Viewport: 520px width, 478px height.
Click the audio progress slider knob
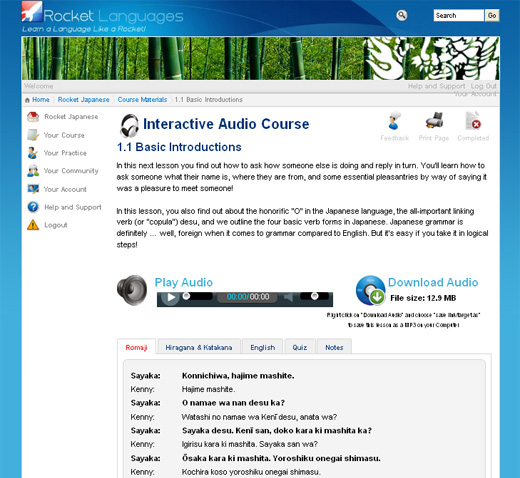point(186,296)
